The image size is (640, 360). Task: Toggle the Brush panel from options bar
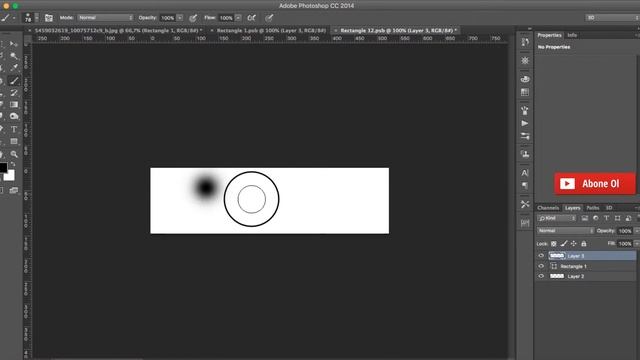coord(49,18)
